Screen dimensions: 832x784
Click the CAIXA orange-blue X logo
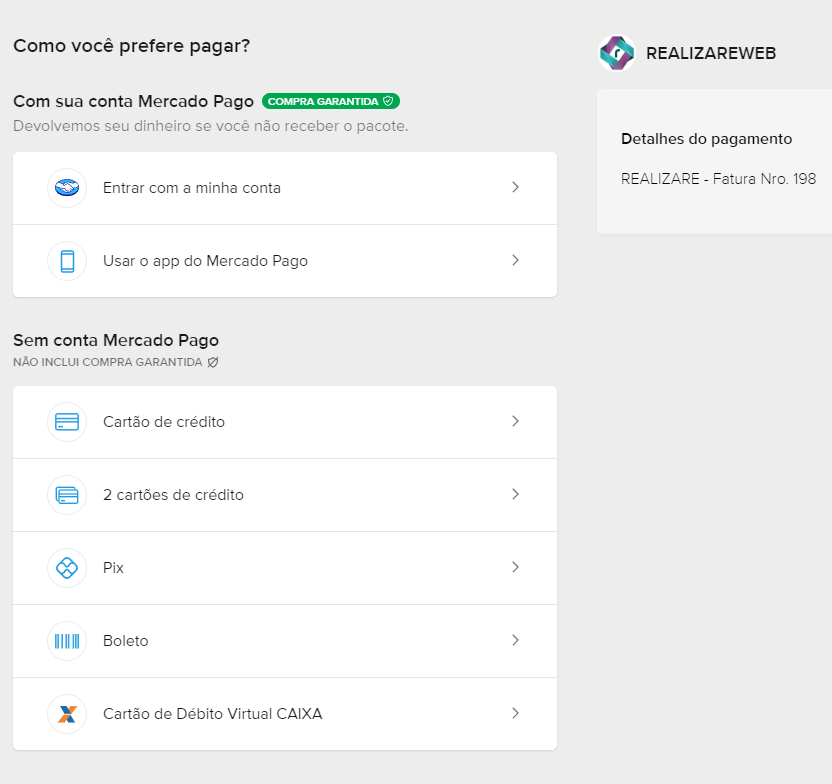(67, 714)
